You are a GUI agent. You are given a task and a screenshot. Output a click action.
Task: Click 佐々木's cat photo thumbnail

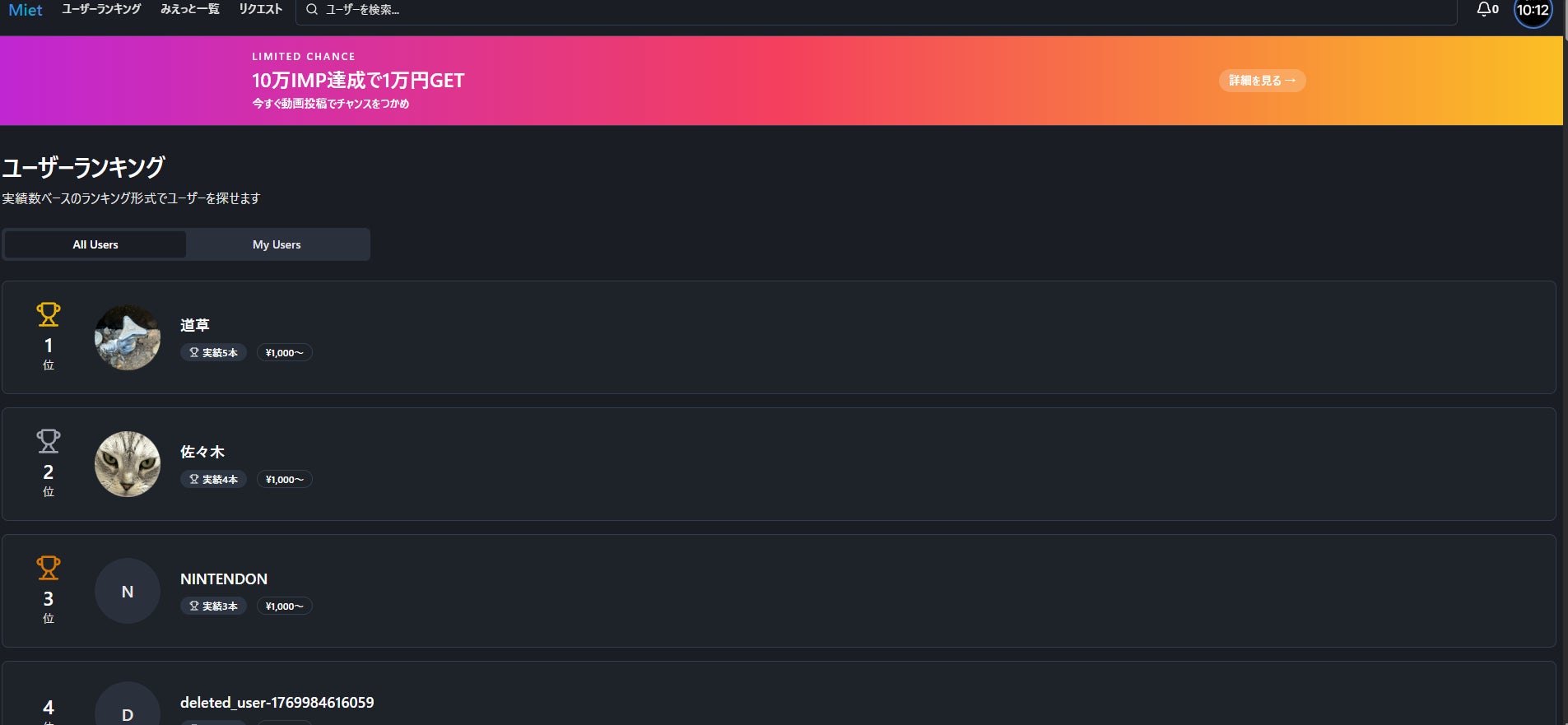(x=128, y=464)
